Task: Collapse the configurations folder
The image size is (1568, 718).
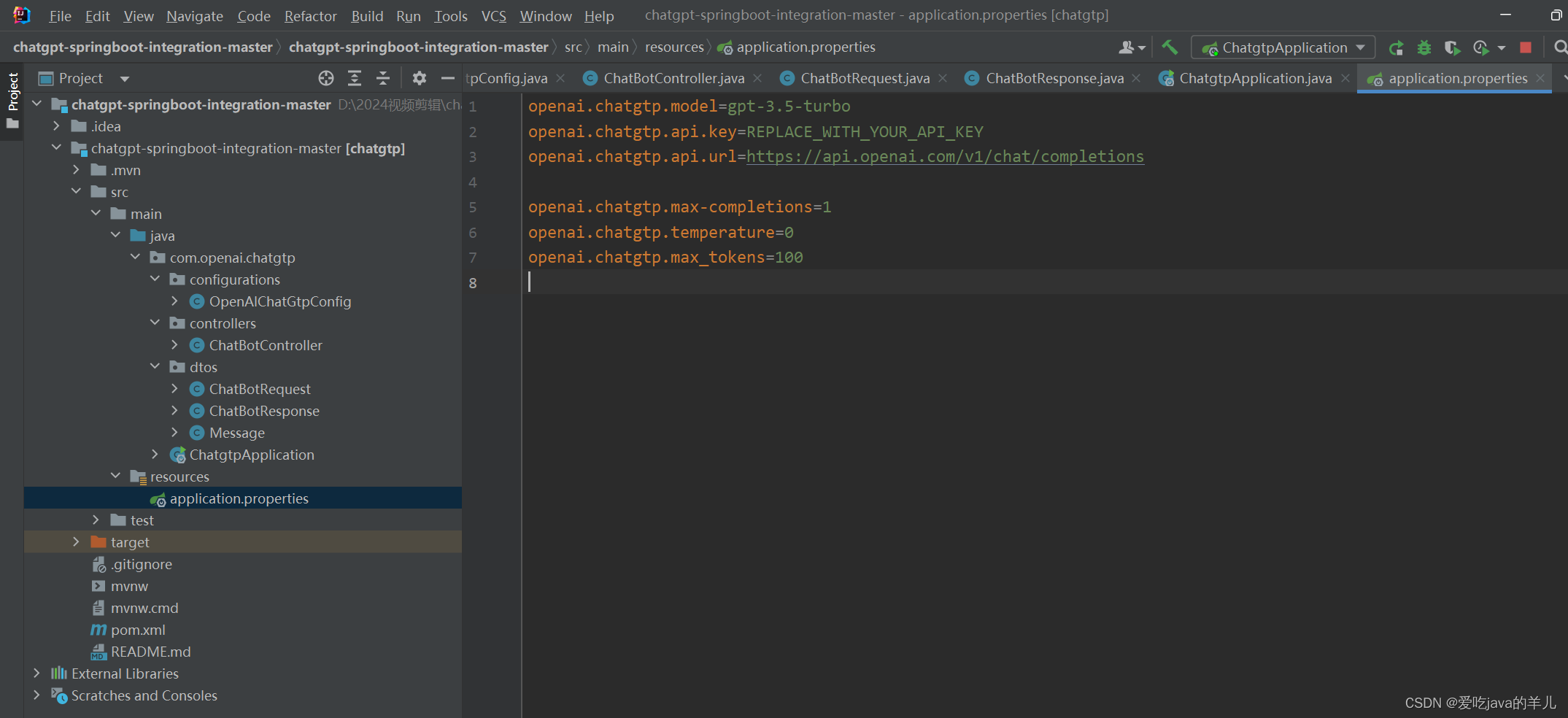Action: point(155,279)
